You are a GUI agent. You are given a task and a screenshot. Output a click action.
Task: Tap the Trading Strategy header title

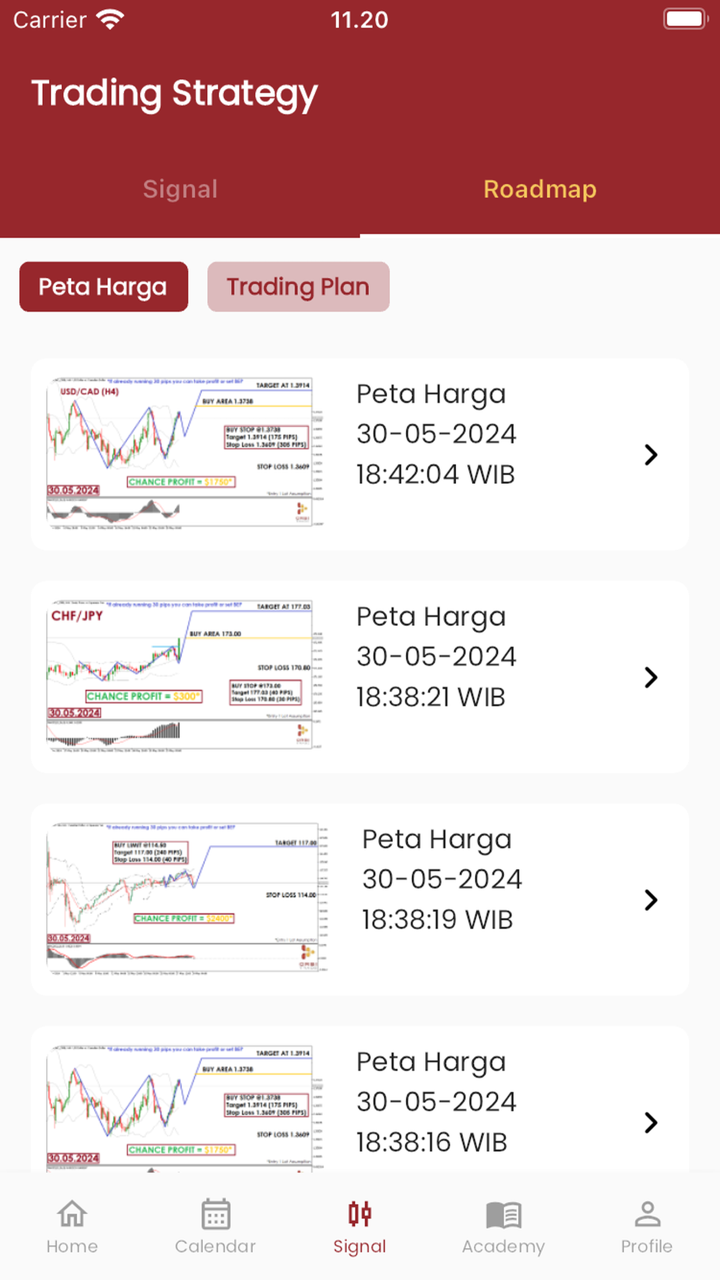[x=175, y=93]
